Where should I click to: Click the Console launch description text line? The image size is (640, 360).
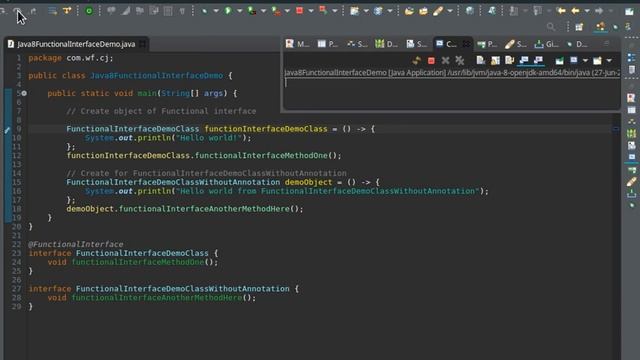(451, 73)
